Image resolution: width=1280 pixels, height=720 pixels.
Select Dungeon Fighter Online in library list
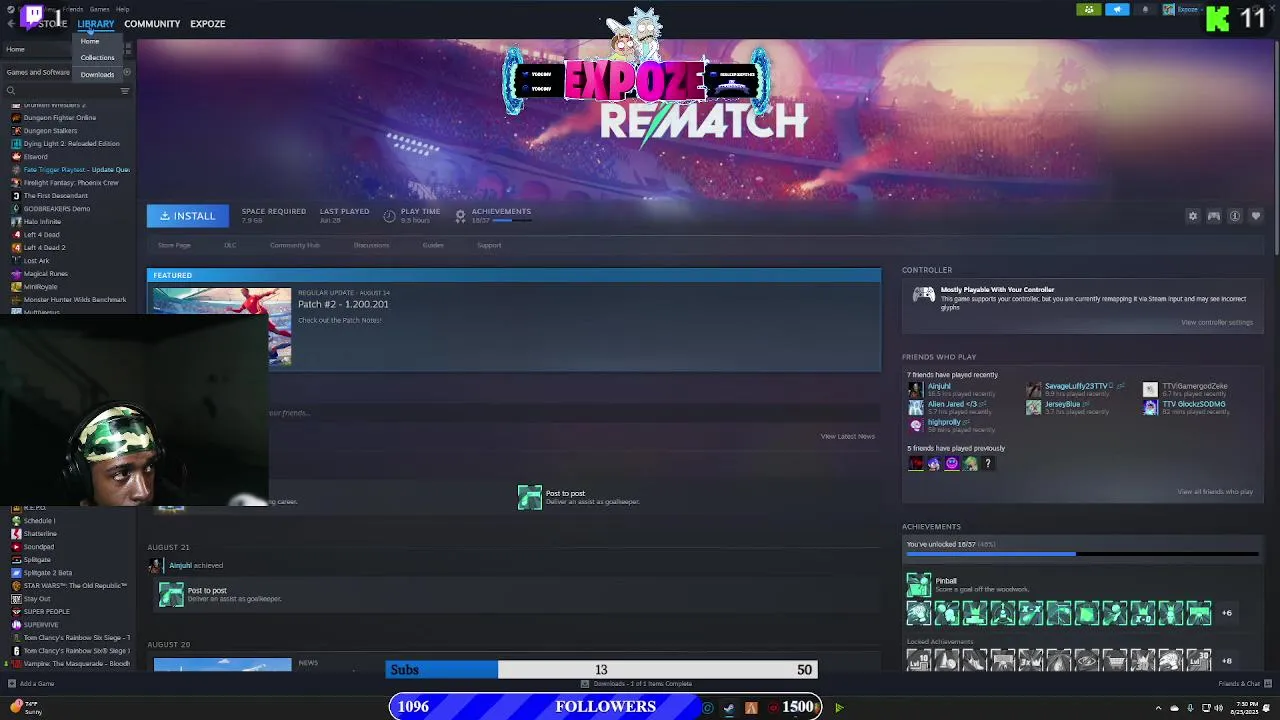click(60, 118)
